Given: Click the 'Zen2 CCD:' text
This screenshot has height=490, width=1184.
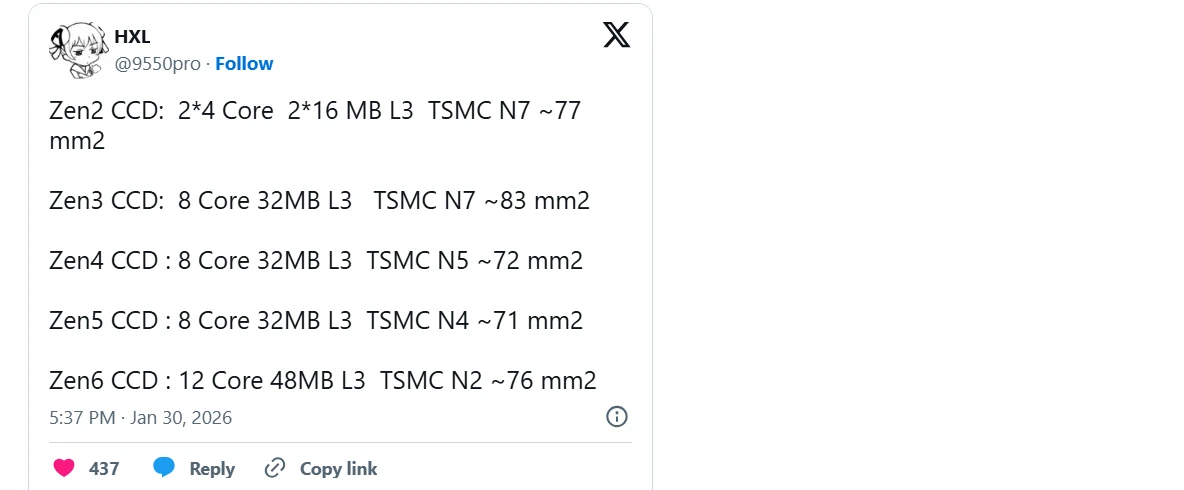Looking at the screenshot, I should 106,111.
